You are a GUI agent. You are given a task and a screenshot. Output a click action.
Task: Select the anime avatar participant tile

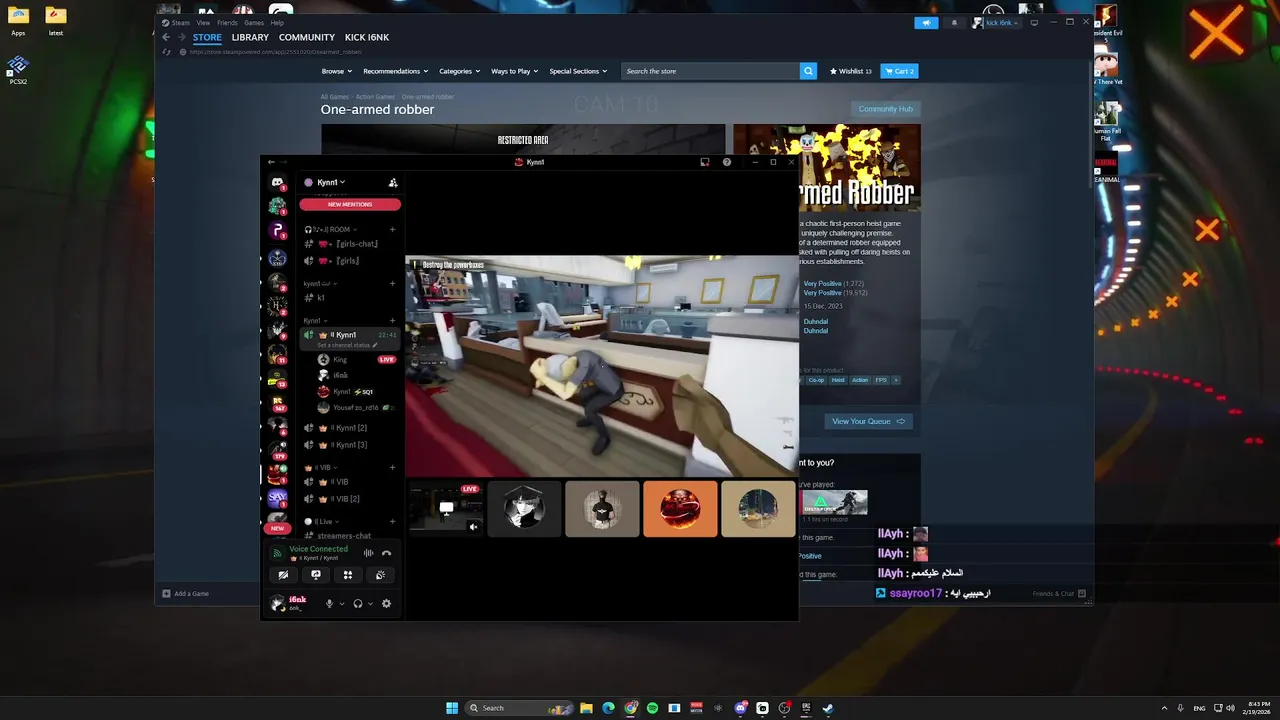(x=524, y=509)
